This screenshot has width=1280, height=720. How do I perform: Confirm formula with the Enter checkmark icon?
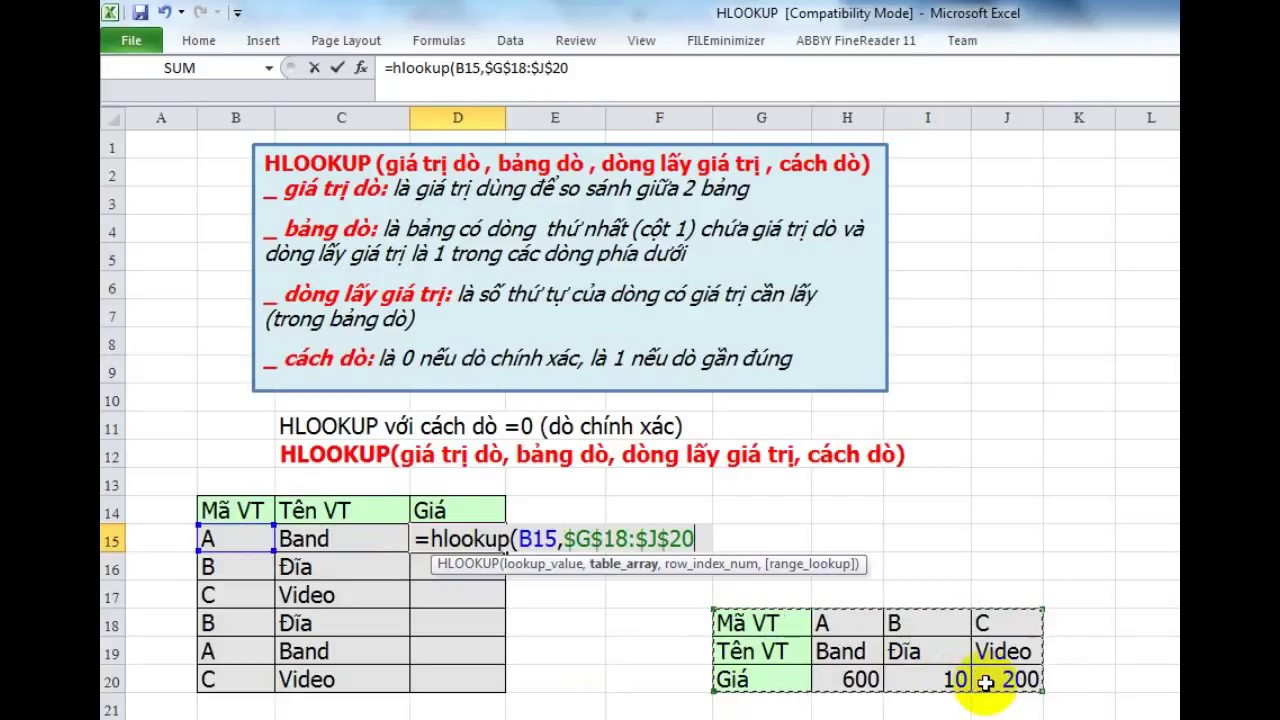point(337,68)
